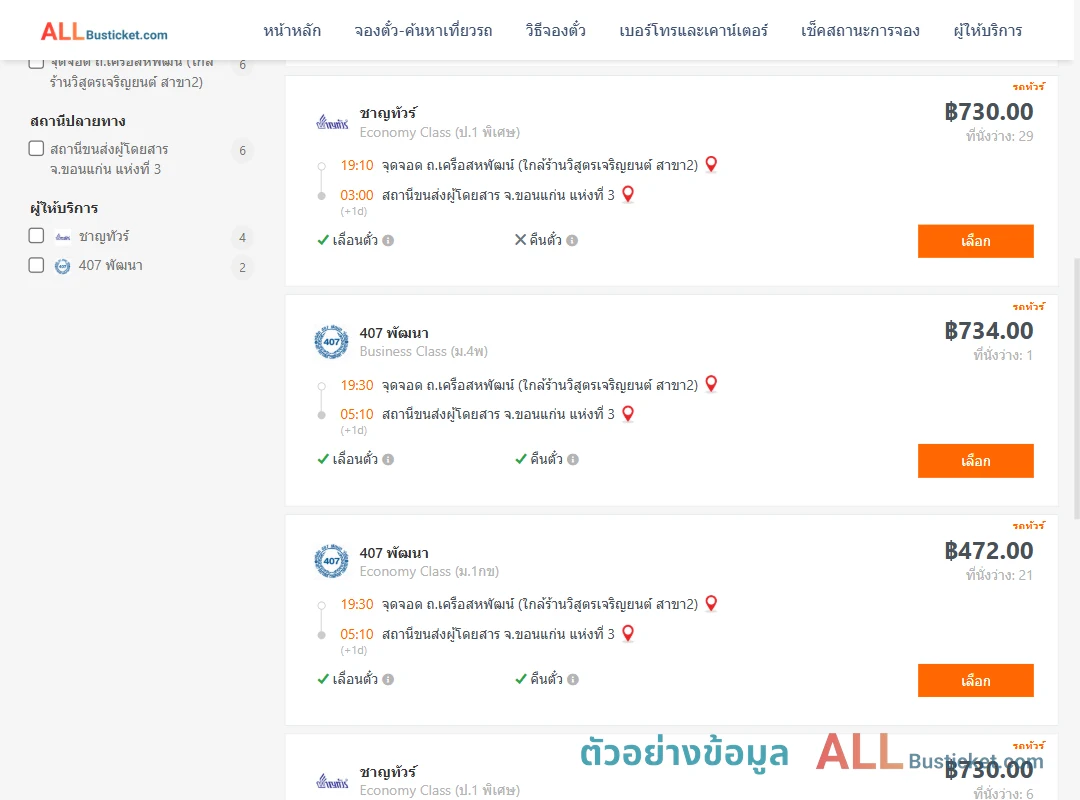Screen dimensions: 1080x800
Task: Open map pin for 05:10 arrival in Business Class card
Action: pyautogui.click(x=628, y=413)
